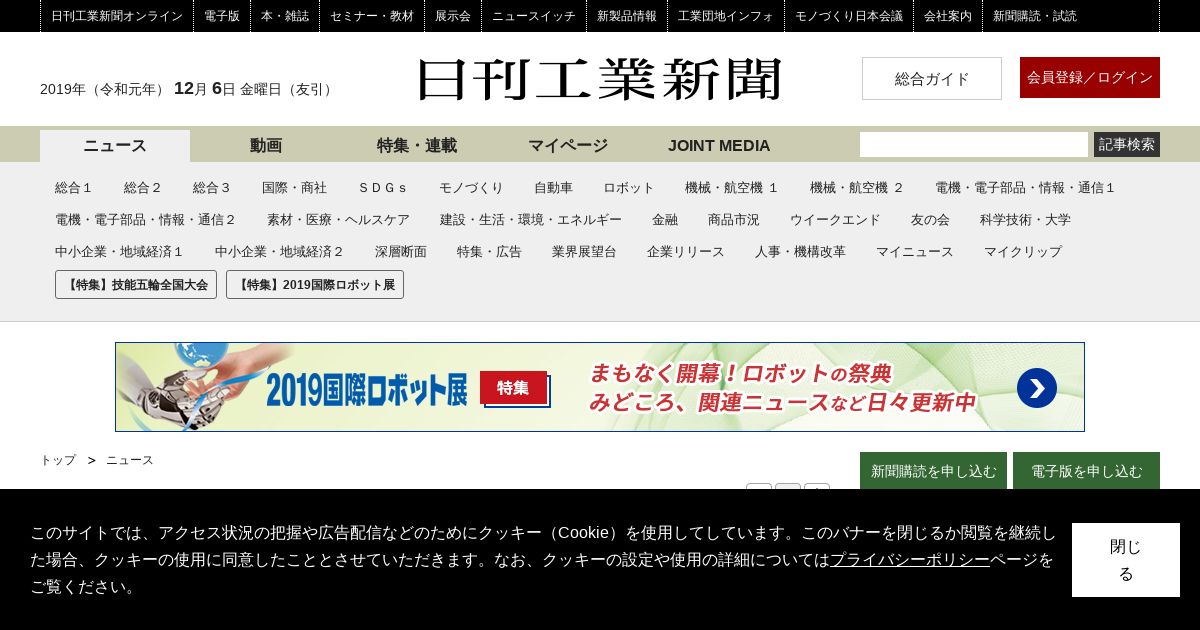Image resolution: width=1200 pixels, height=630 pixels.
Task: Click the ニュース breadcrumb link
Action: coord(130,460)
